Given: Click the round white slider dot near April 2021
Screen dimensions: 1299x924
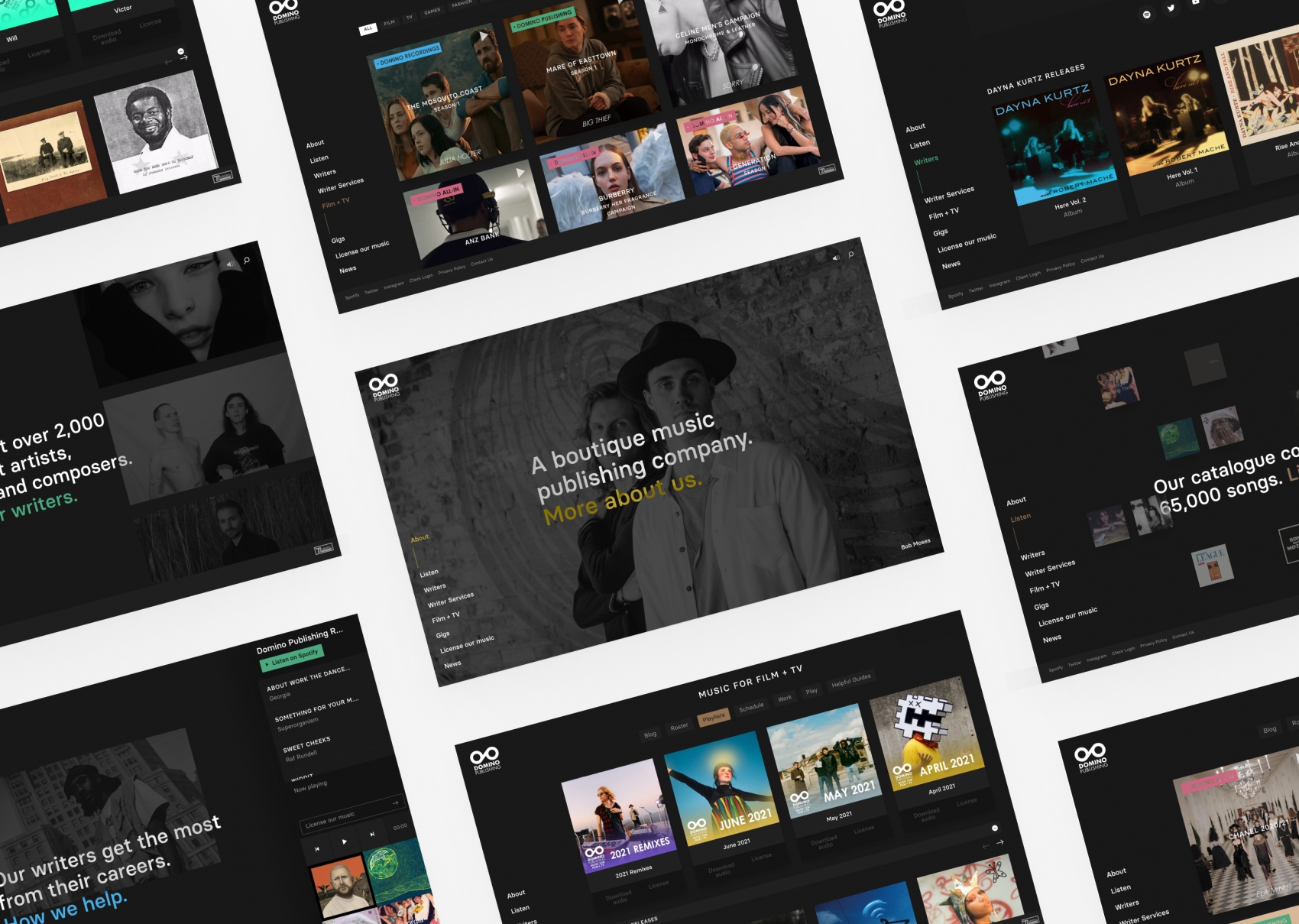Looking at the screenshot, I should [x=995, y=828].
